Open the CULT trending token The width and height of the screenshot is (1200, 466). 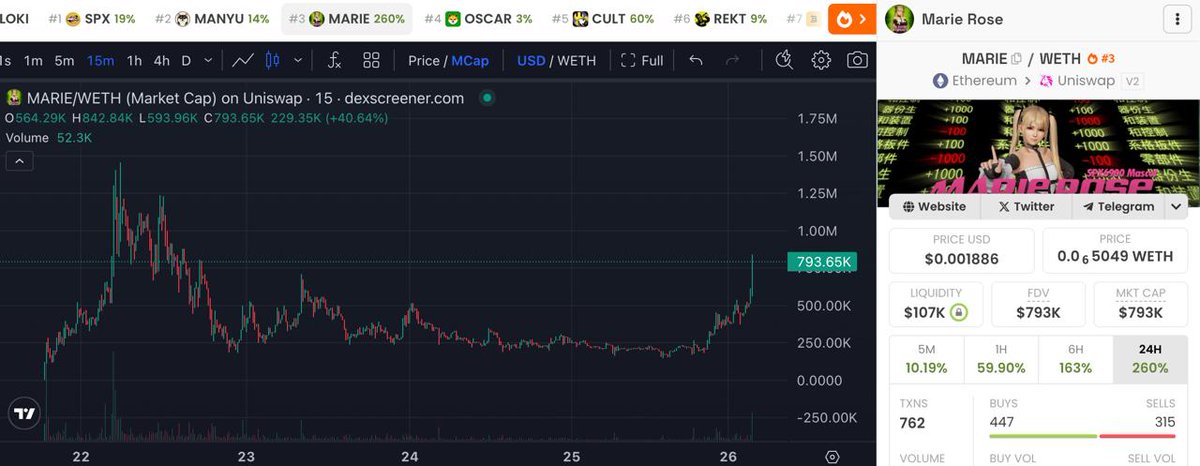tap(603, 19)
